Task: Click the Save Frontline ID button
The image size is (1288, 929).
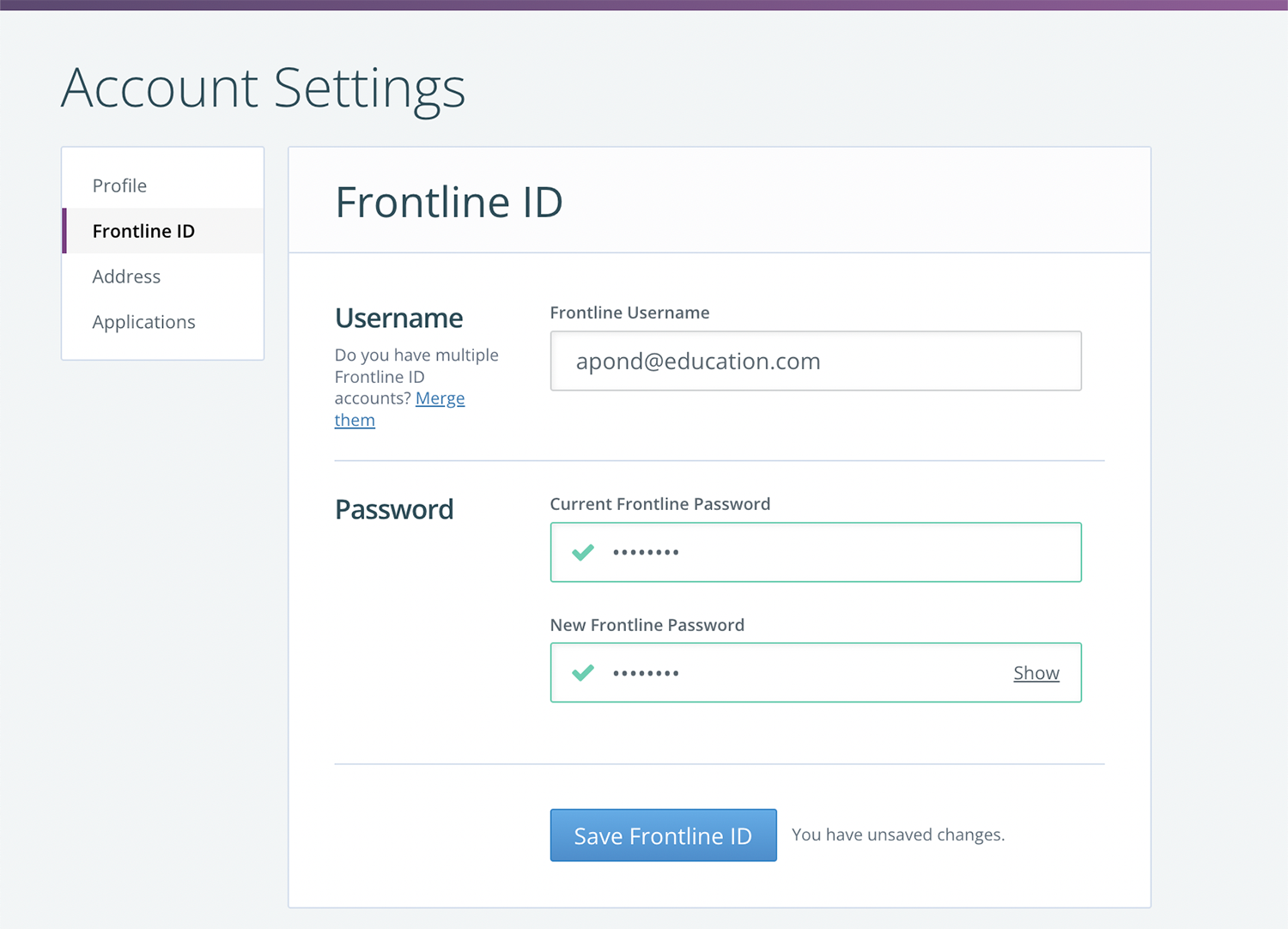Action: click(x=663, y=835)
